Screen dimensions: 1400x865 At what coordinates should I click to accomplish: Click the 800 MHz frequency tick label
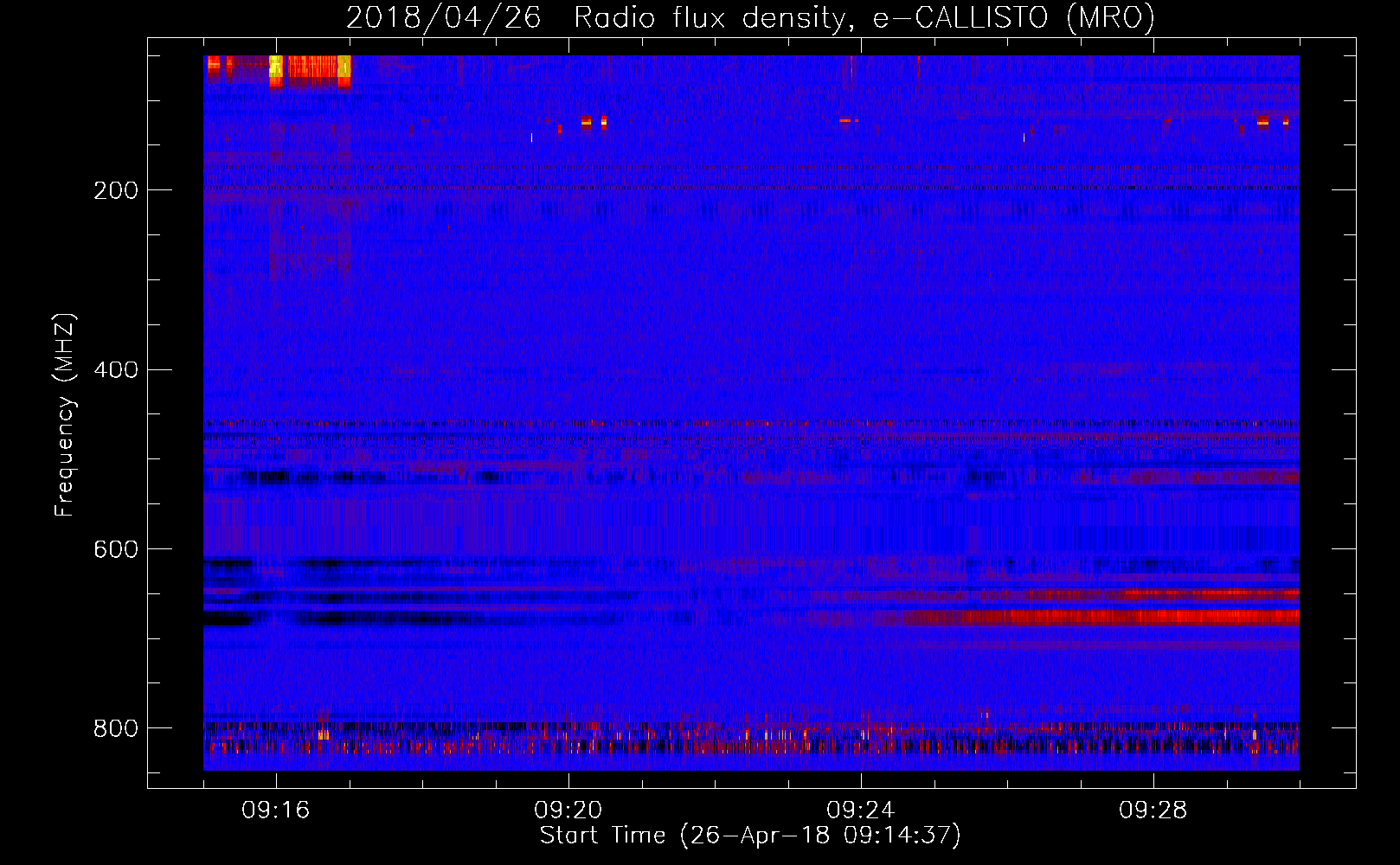click(116, 728)
